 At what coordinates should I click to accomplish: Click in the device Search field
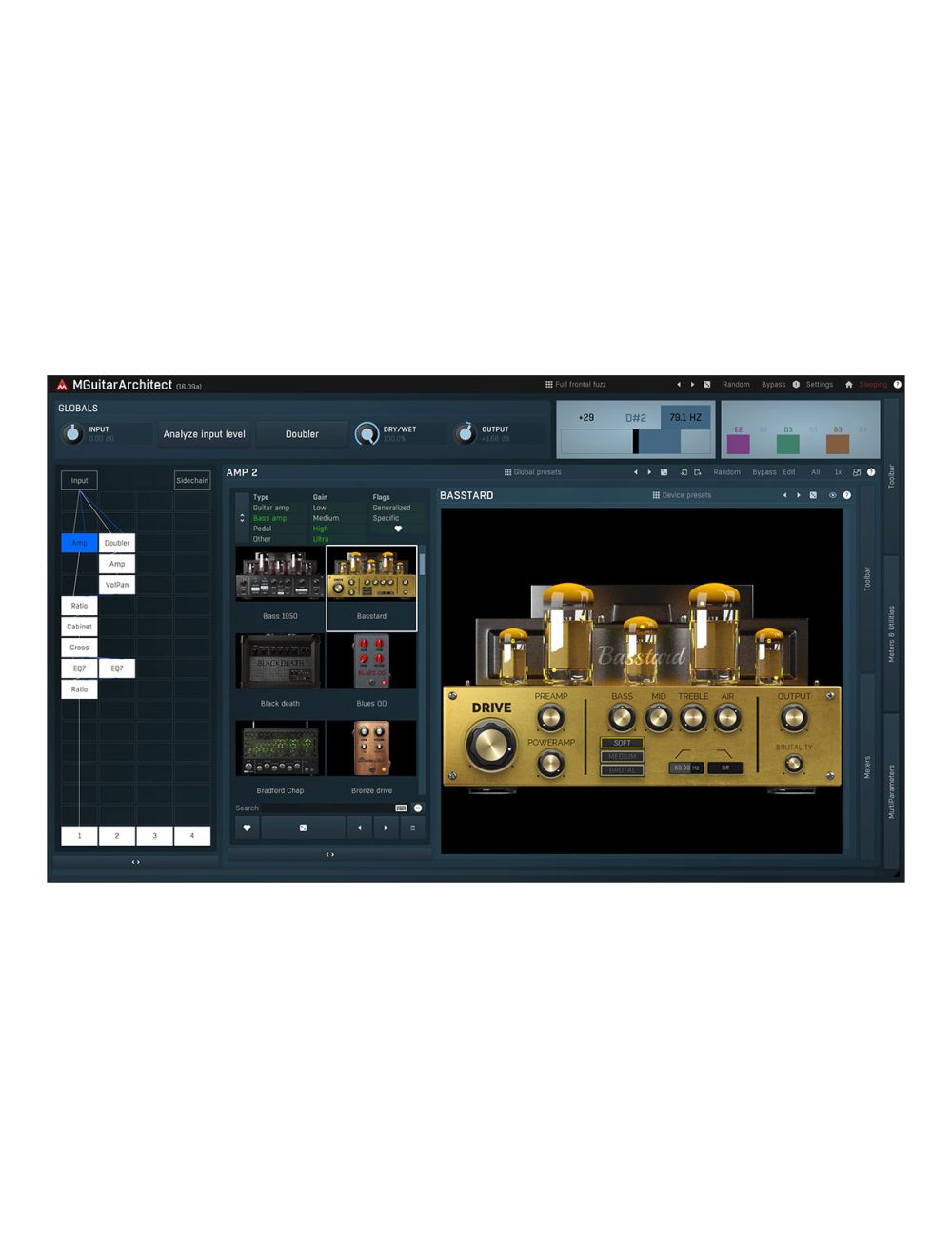pos(326,808)
